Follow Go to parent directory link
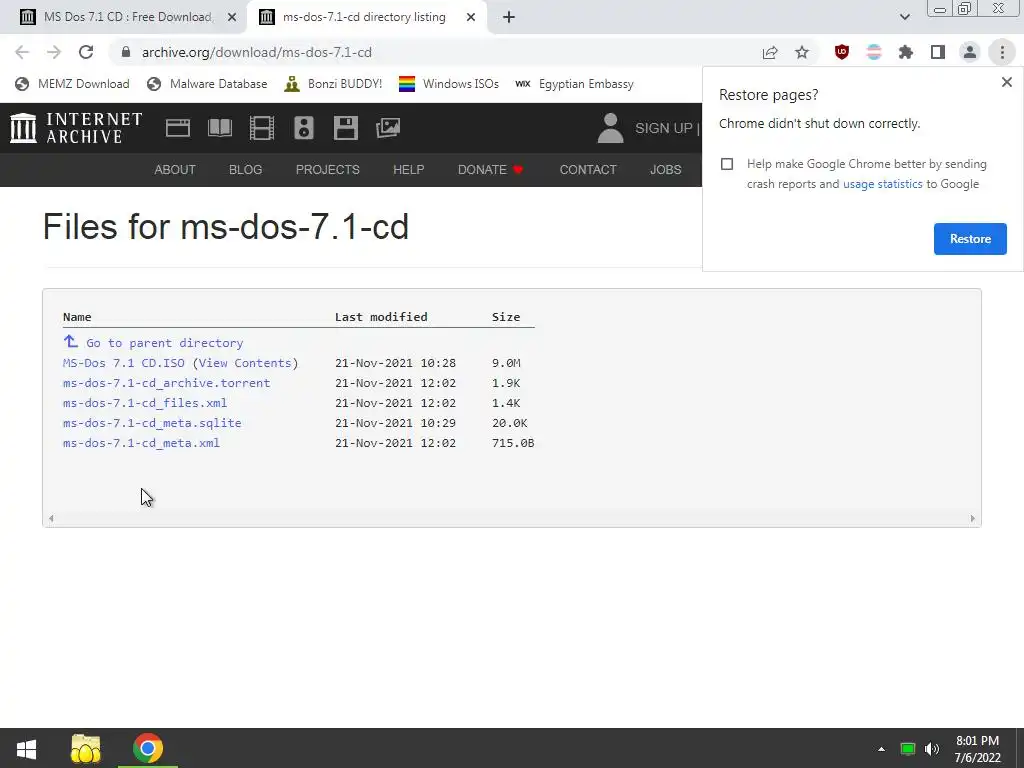This screenshot has width=1024, height=768. (165, 343)
